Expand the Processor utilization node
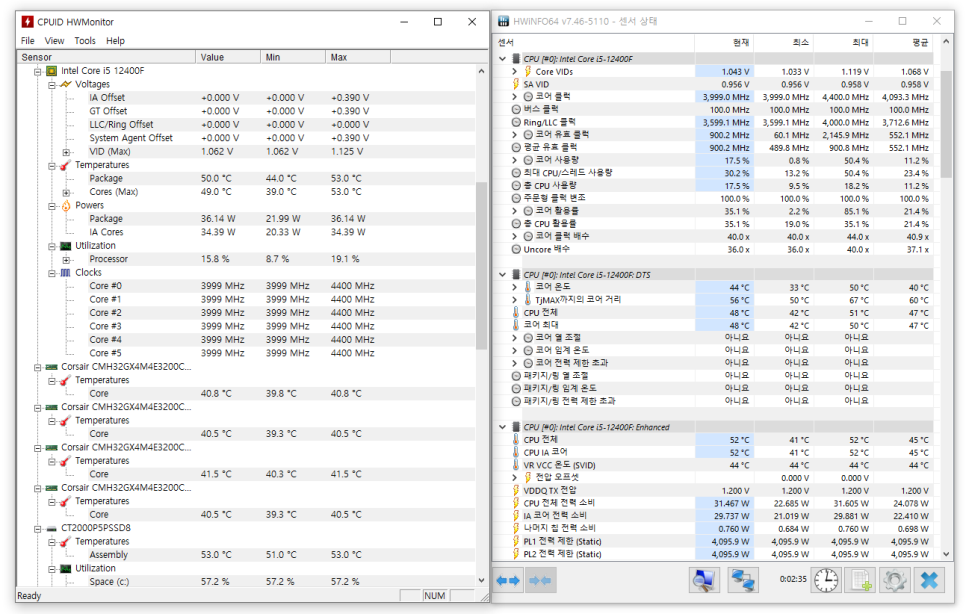Viewport: 966px width, 614px height. pos(66,259)
